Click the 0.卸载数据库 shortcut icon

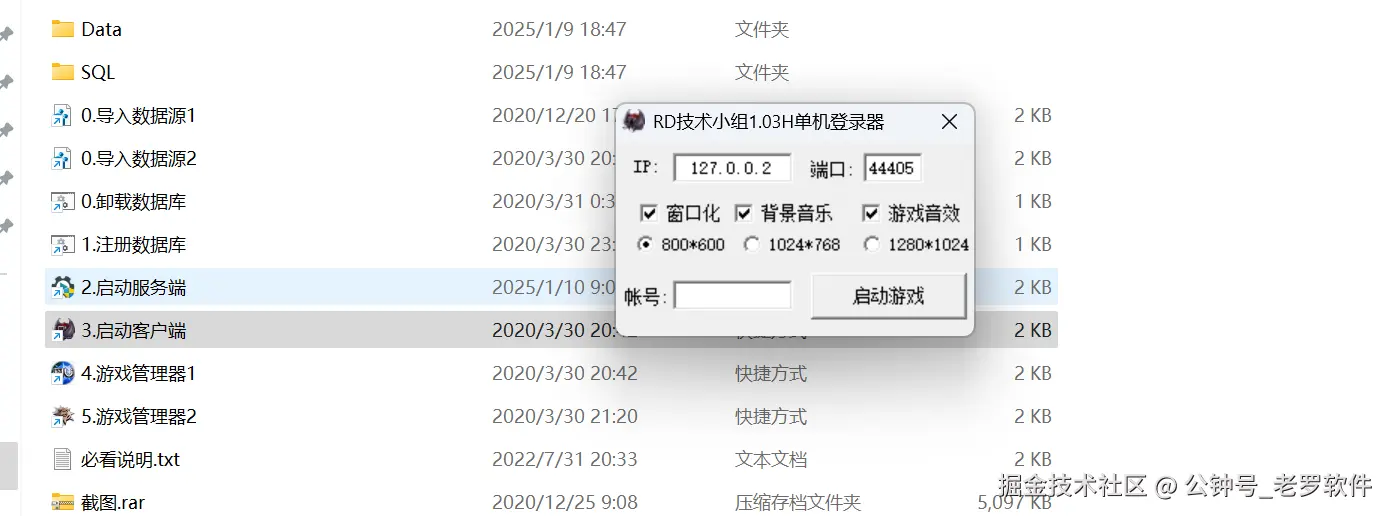tap(63, 201)
